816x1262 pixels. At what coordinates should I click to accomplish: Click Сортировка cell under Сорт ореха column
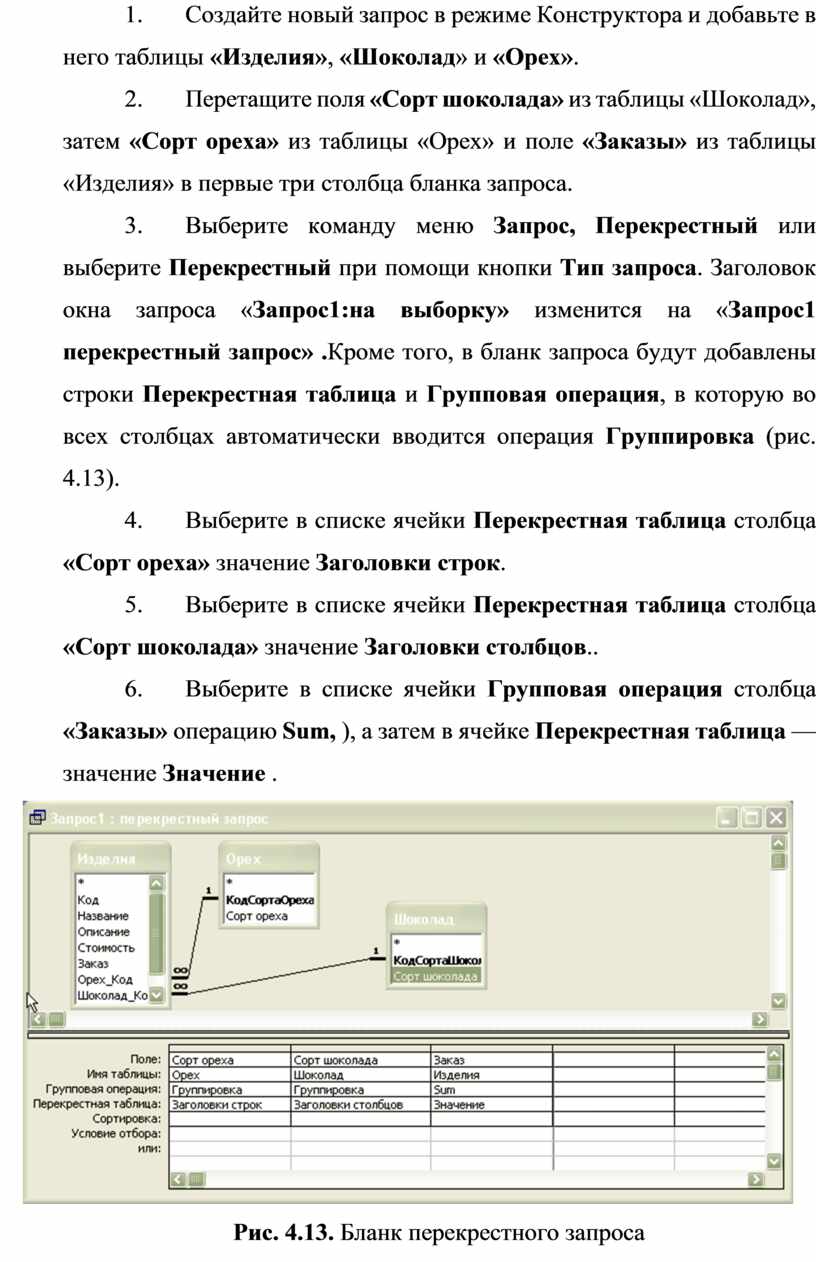pos(229,1120)
